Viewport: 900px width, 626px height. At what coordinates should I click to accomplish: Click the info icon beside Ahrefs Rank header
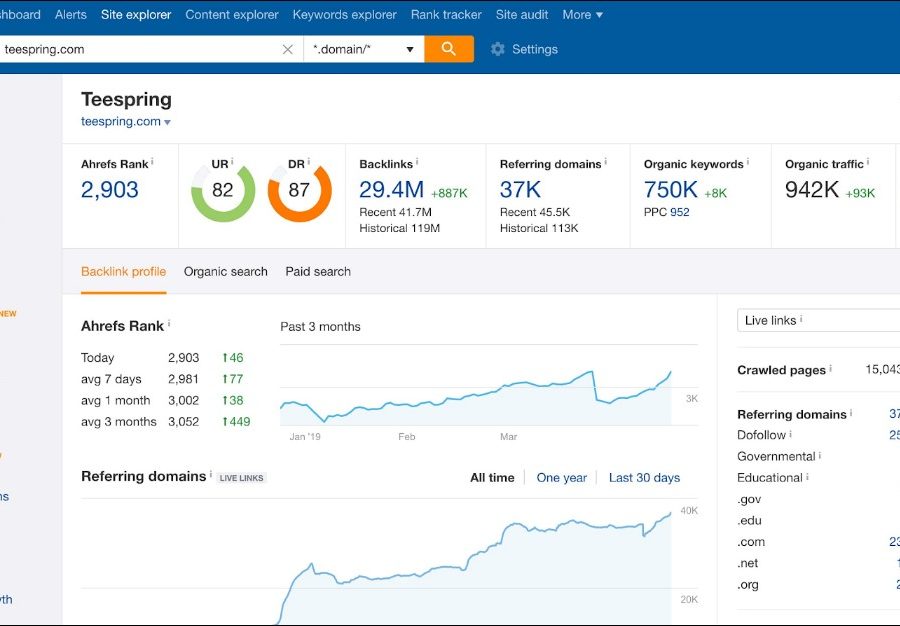155,162
